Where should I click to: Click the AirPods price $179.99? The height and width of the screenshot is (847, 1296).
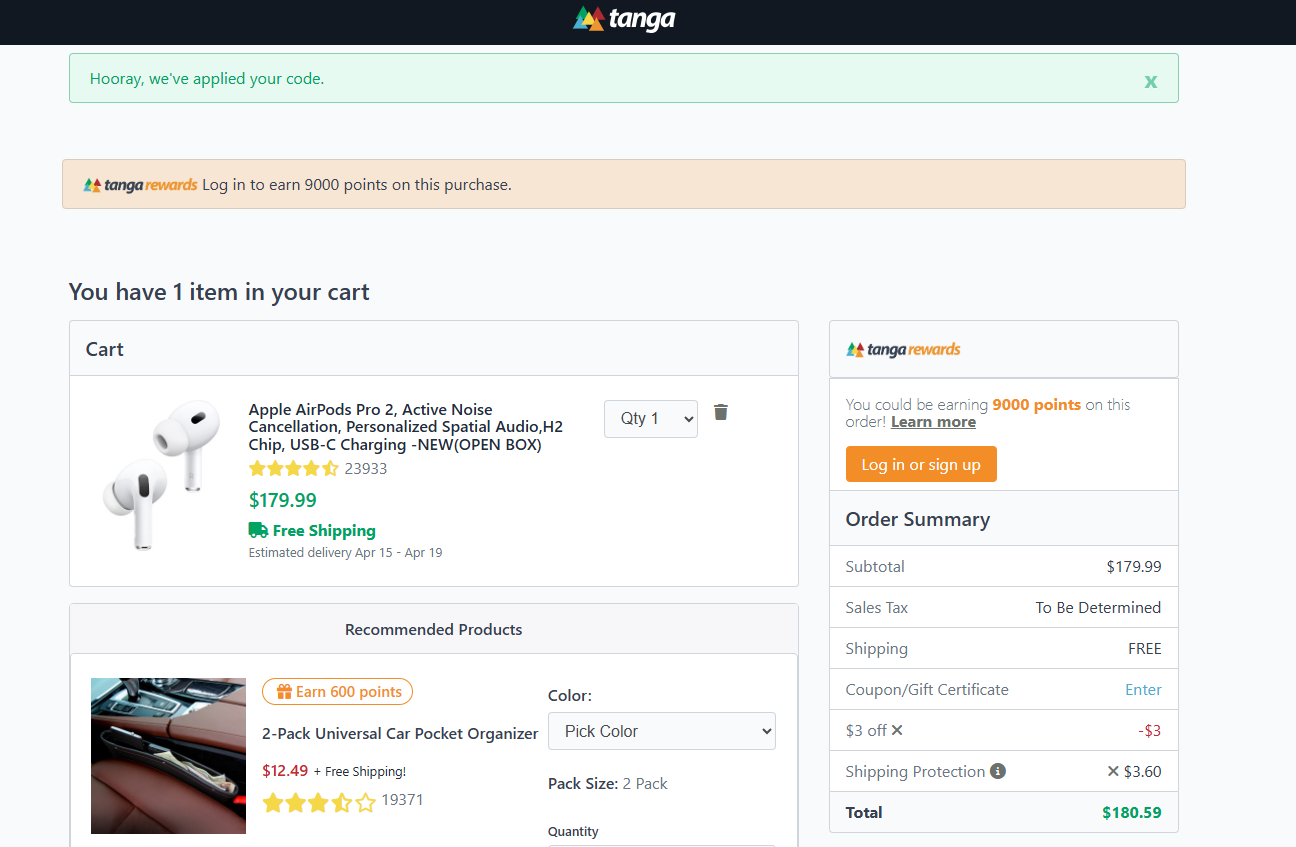pos(283,500)
